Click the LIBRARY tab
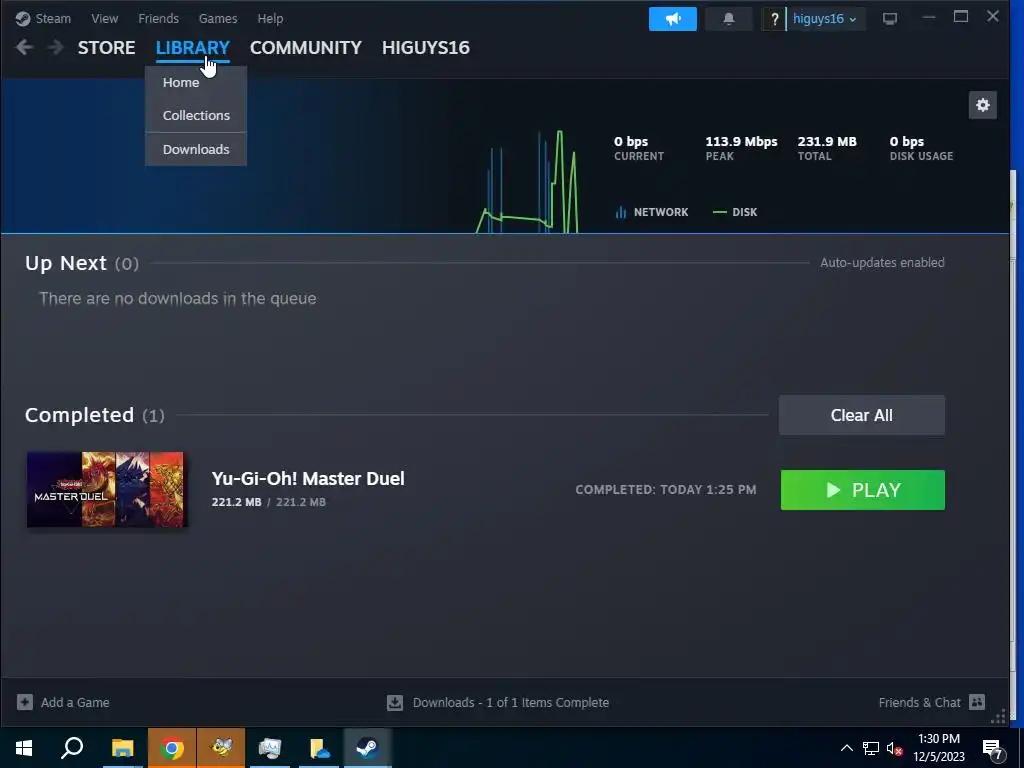 [193, 48]
